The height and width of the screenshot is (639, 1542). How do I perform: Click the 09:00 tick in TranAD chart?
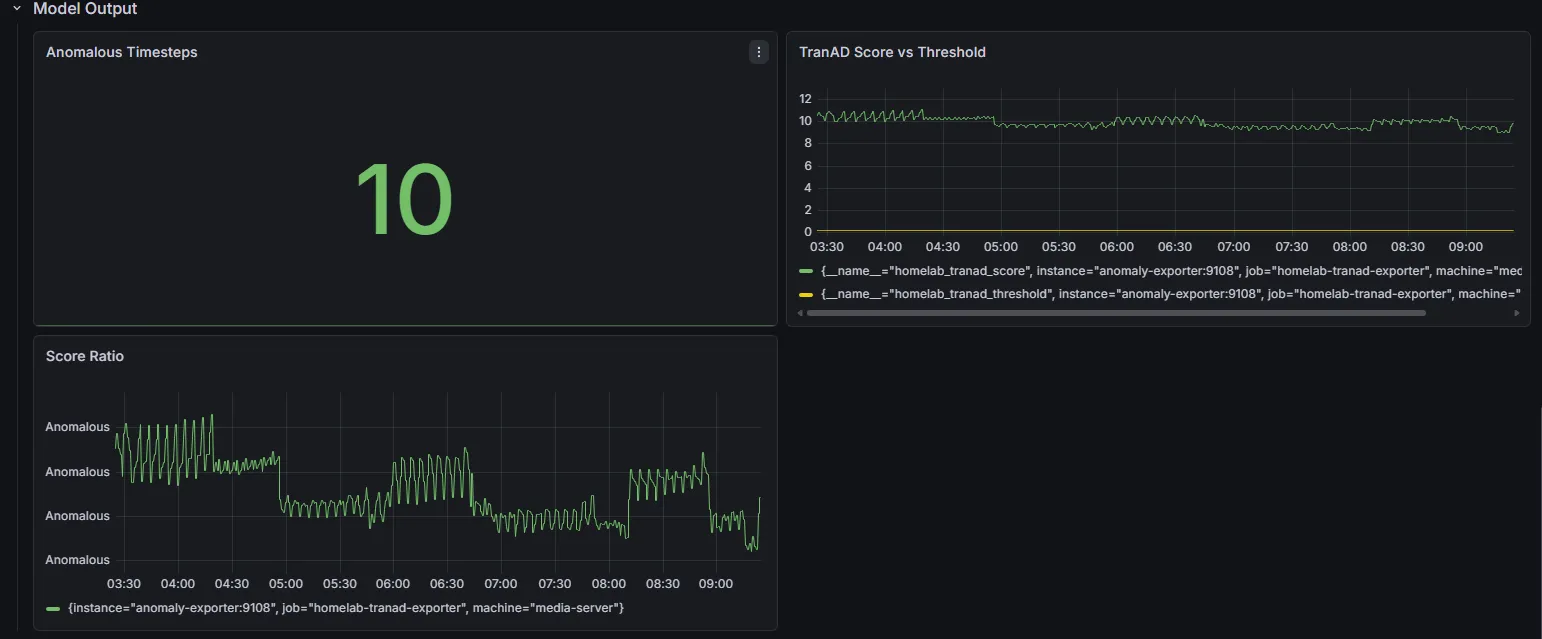point(1465,247)
